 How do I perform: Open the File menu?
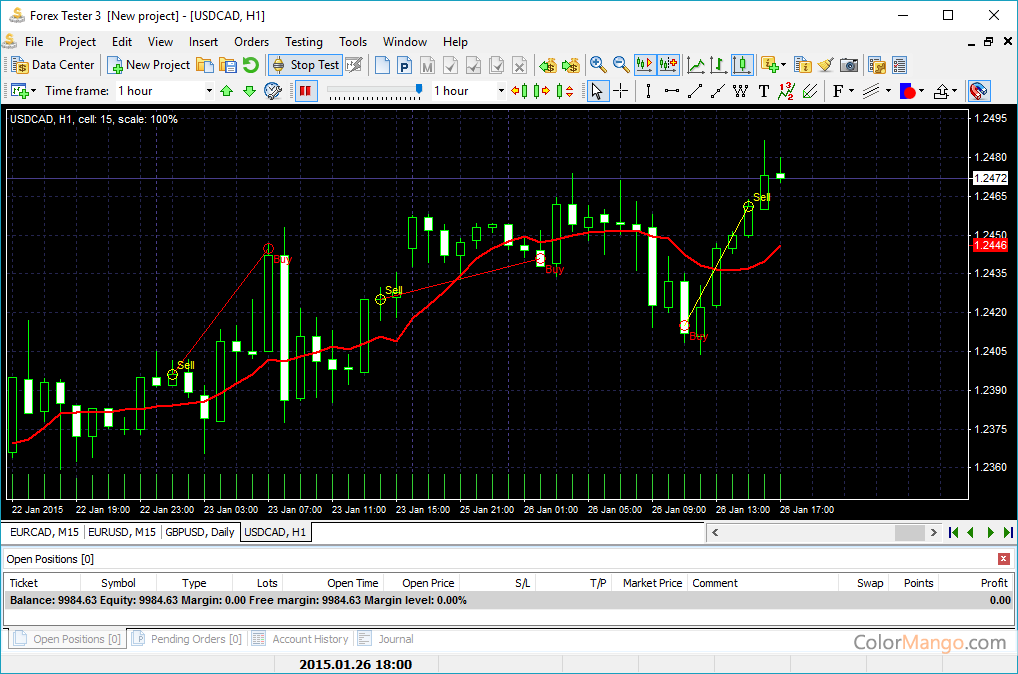tap(34, 42)
